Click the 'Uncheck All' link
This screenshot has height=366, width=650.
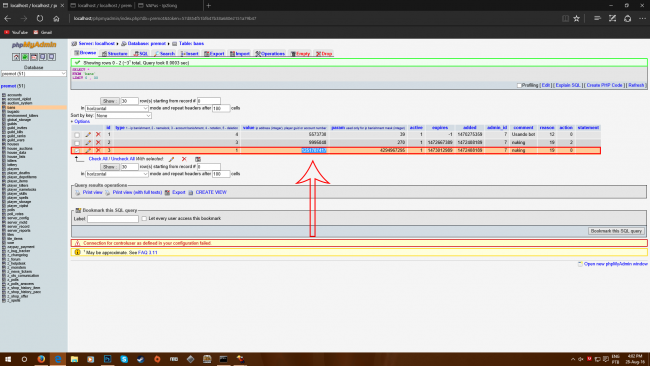(x=123, y=159)
